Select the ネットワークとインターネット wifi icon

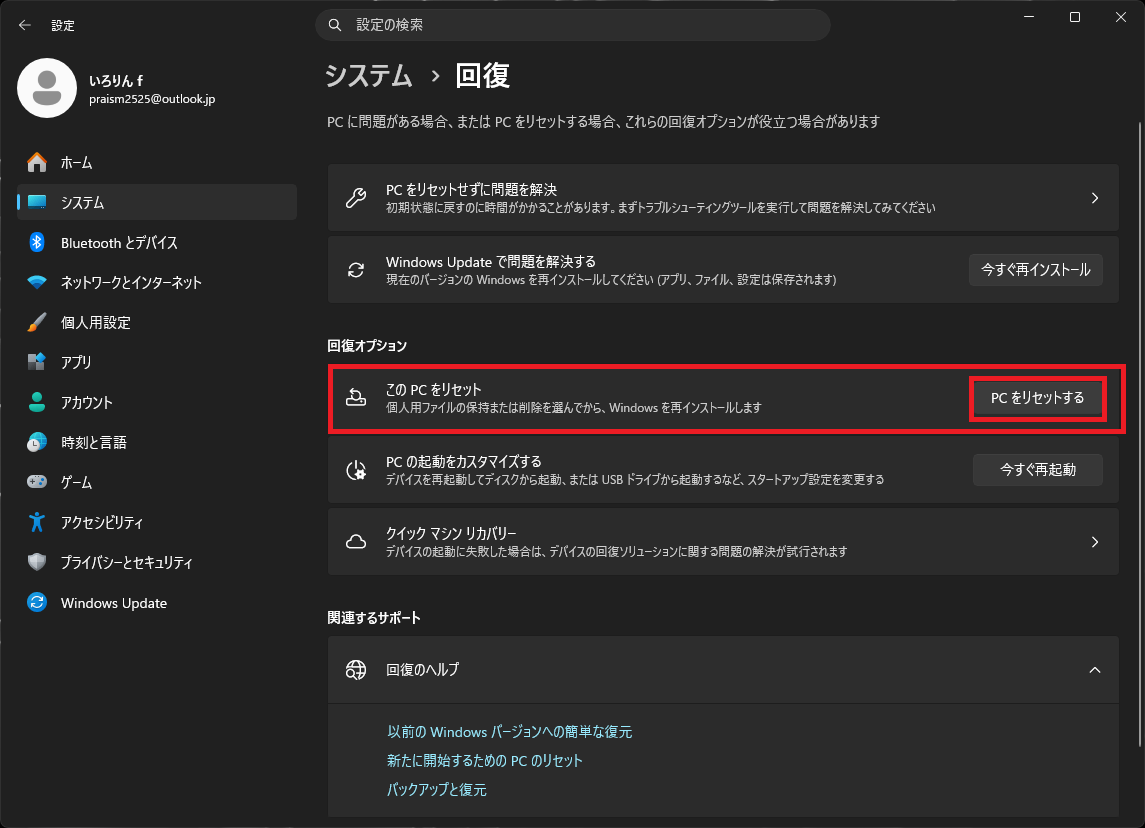(x=37, y=282)
